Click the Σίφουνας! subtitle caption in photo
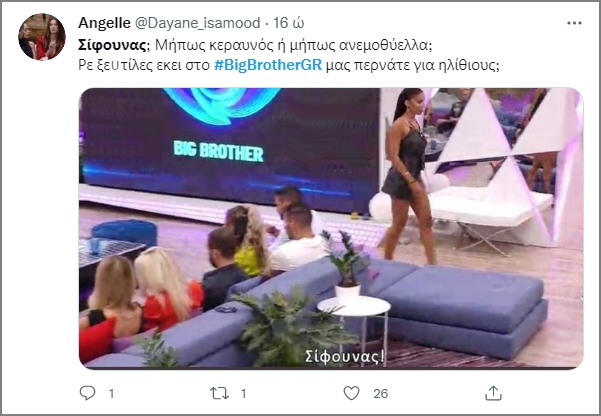The height and width of the screenshot is (416, 601). click(345, 357)
